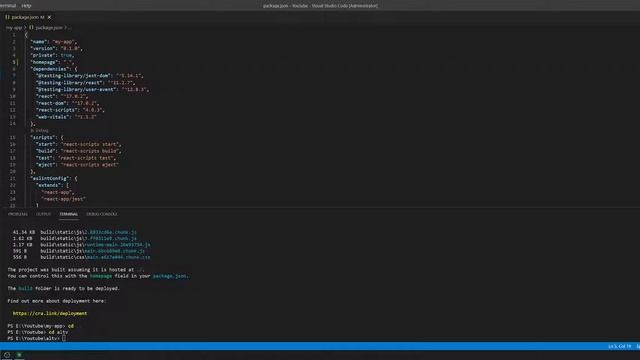Click the "test": "react-scripts test" line
Screen dimensions: 640x360
76,158
